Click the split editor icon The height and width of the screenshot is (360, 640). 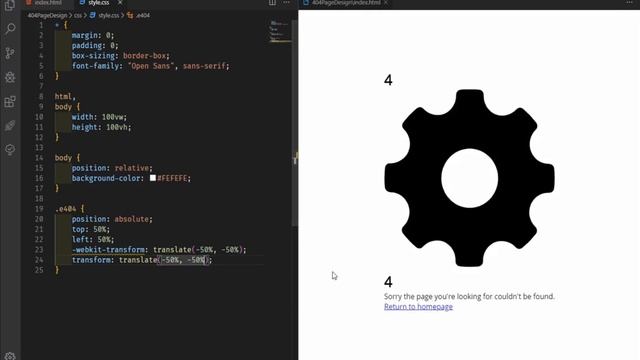(272, 2)
